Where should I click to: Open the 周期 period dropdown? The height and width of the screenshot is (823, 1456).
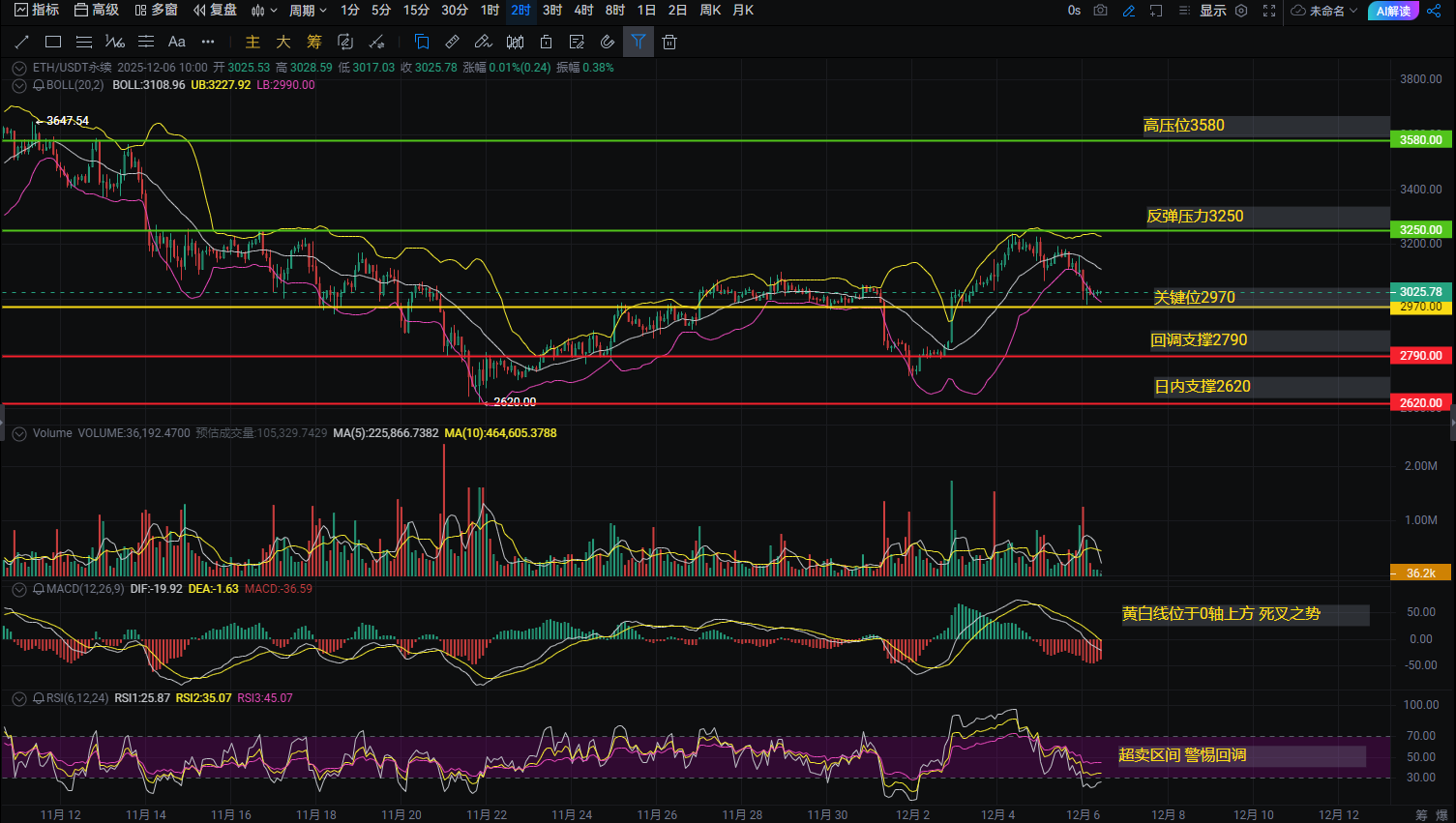(x=308, y=11)
